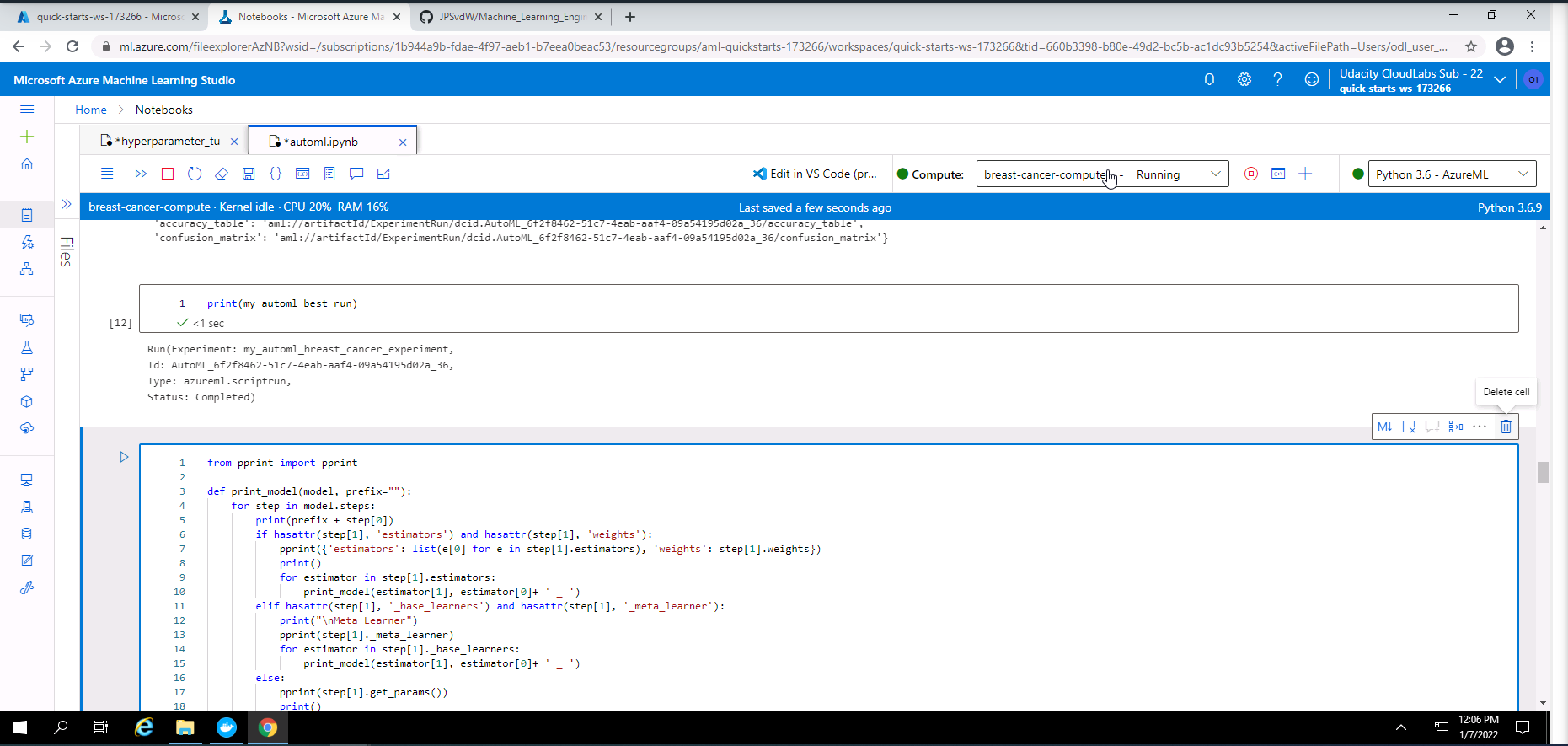Click the O1 user avatar
The image size is (1568, 746).
coord(1533,79)
